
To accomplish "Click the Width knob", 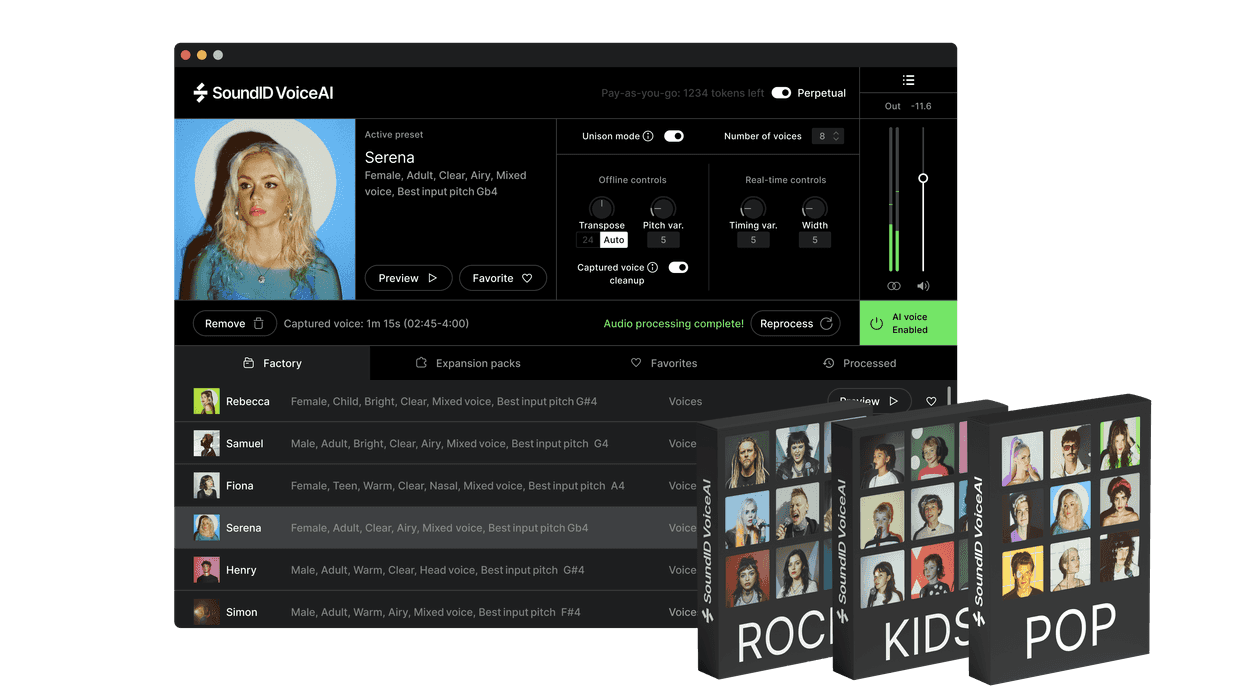I will tap(815, 208).
